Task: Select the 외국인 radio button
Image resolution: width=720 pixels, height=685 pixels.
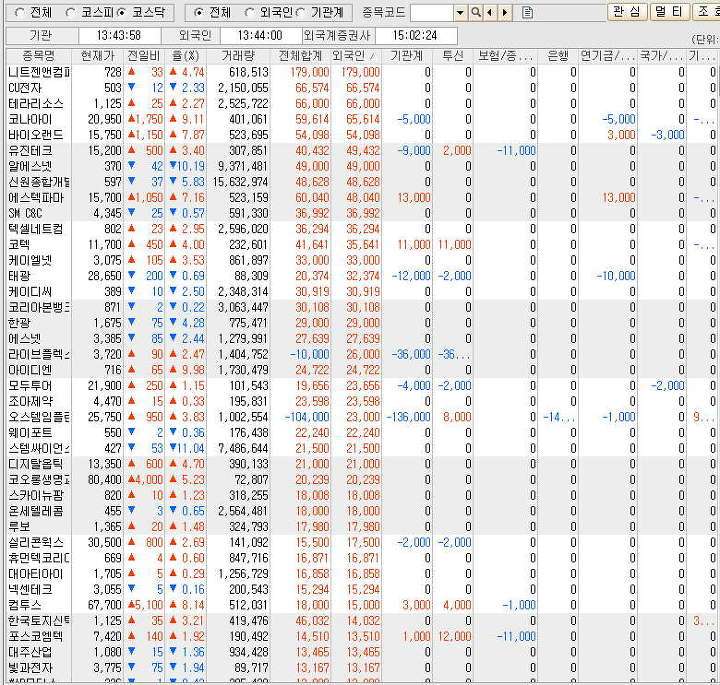Action: (x=249, y=13)
